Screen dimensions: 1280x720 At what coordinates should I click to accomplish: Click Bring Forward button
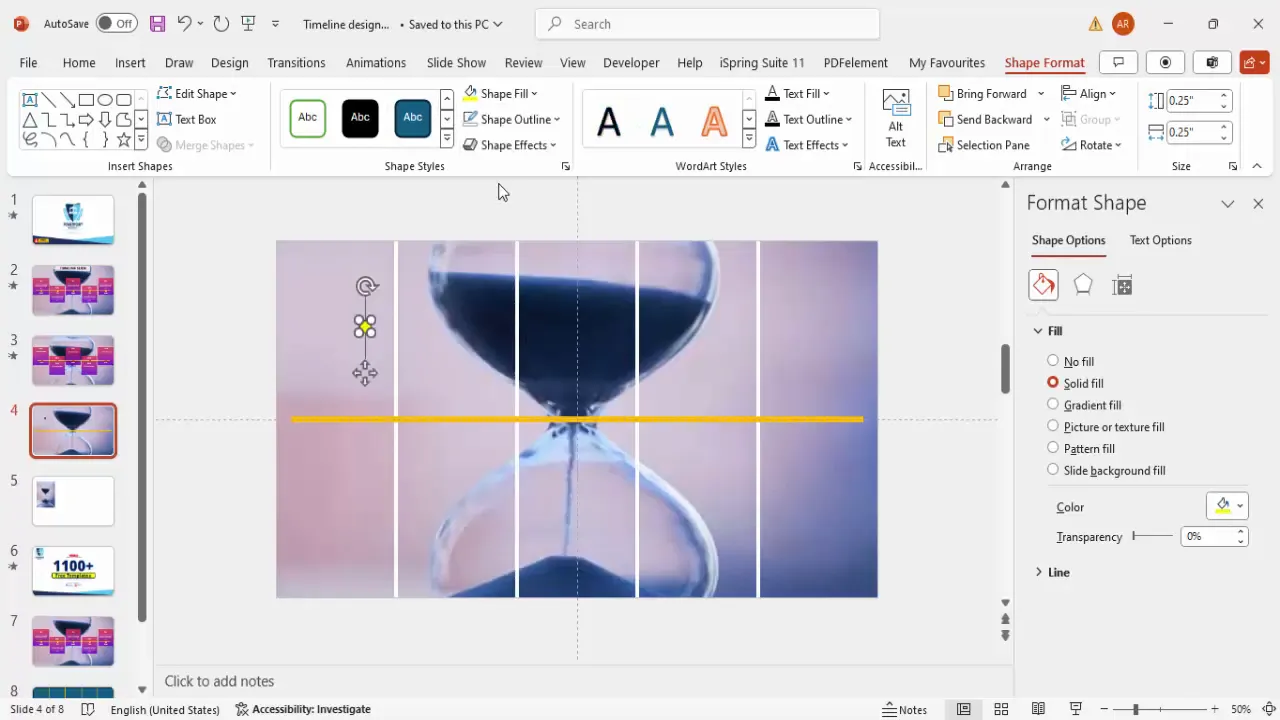click(982, 94)
